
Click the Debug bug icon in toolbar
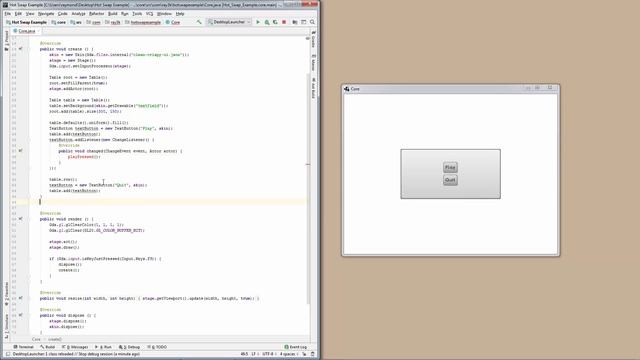tap(267, 22)
